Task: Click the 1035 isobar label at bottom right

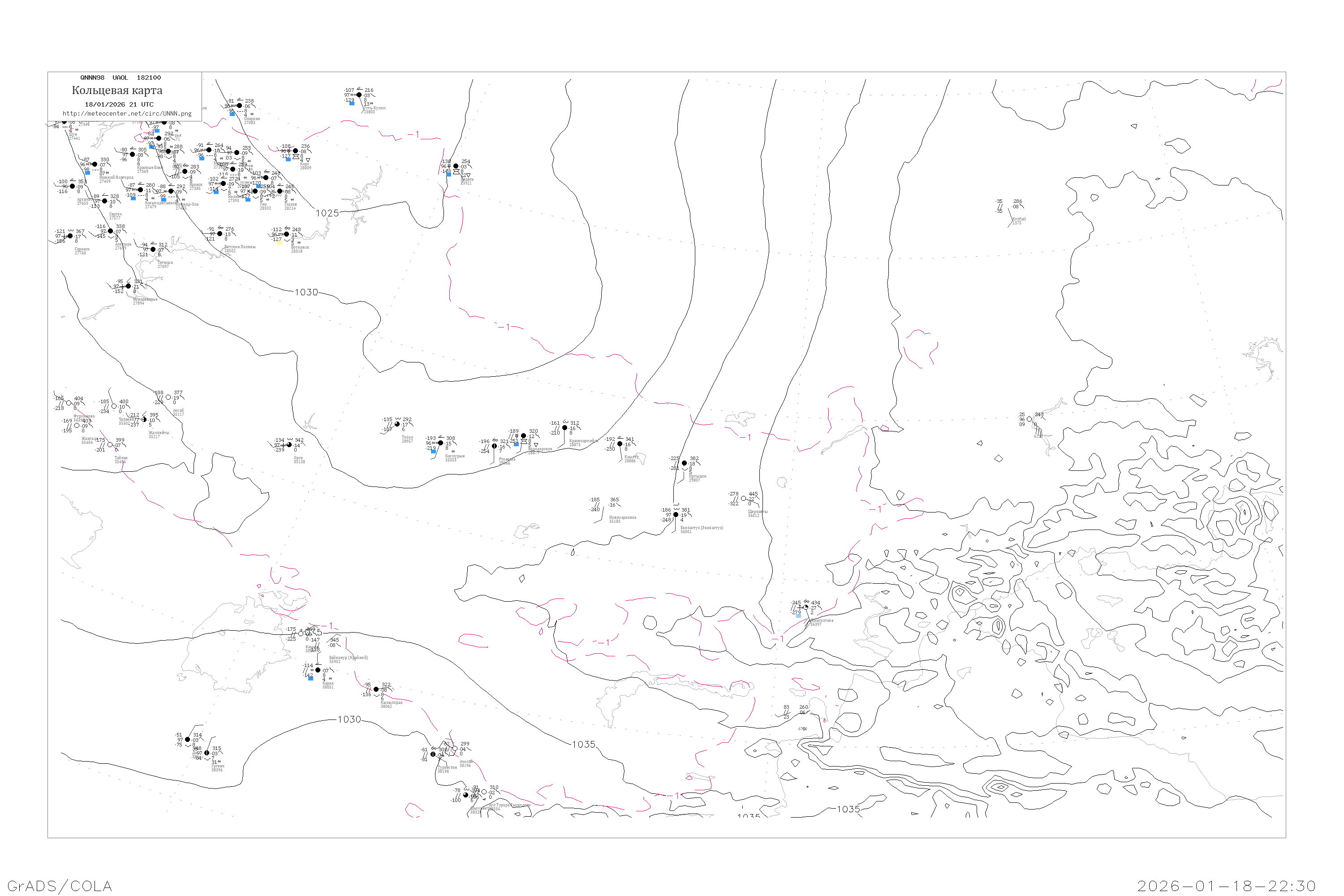Action: [x=848, y=809]
